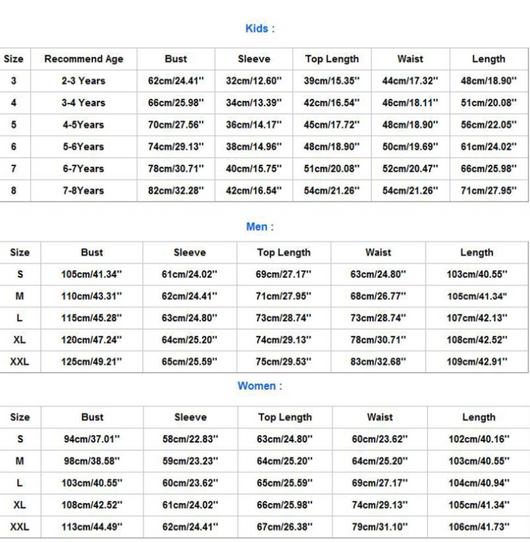
Task: Click the 2-3 Years age cell
Action: click(83, 81)
